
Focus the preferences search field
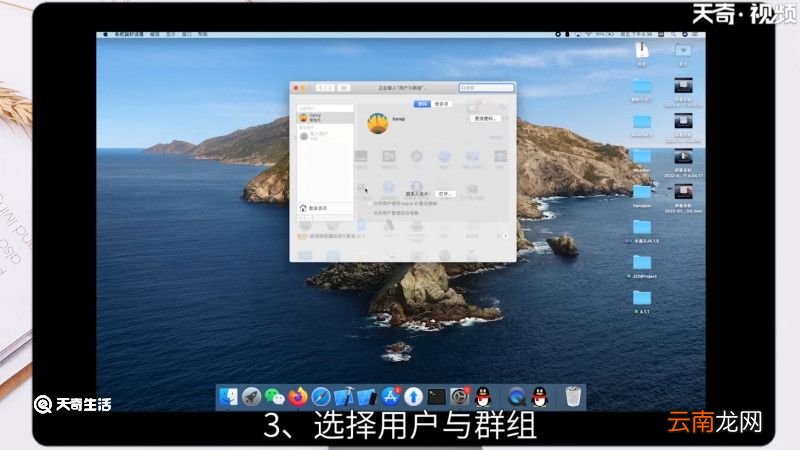click(x=486, y=88)
